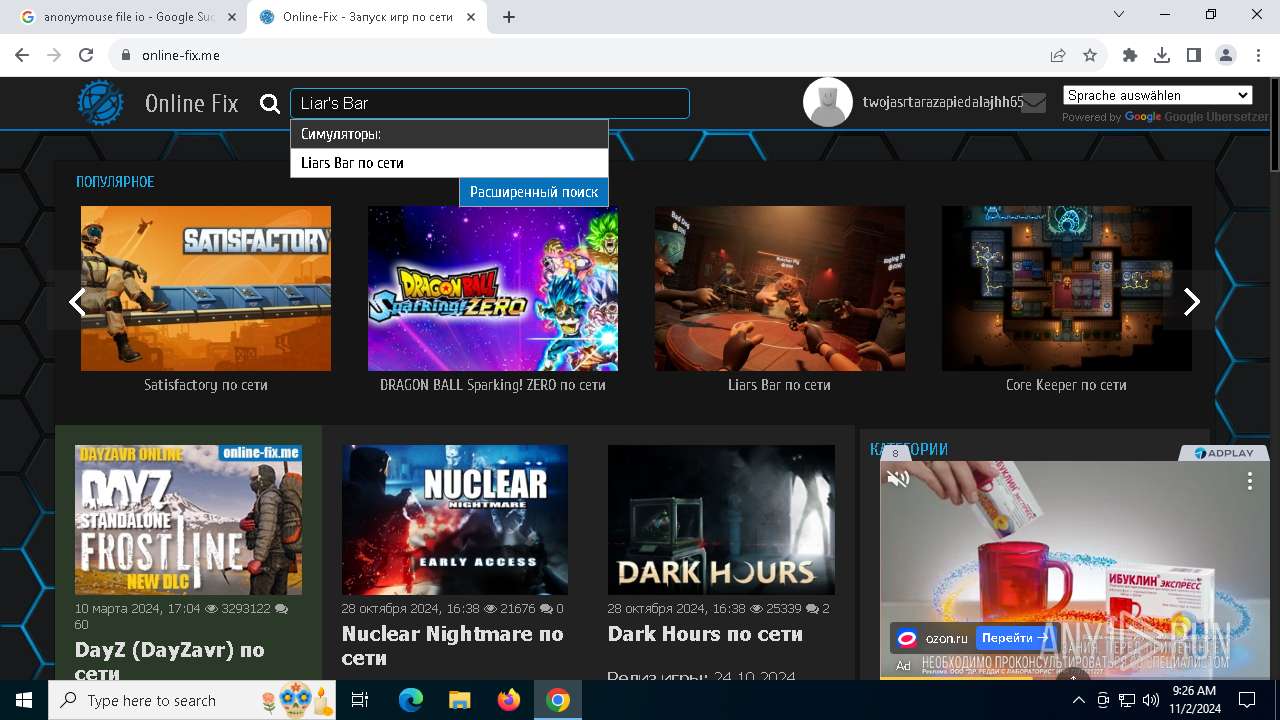1280x720 pixels.
Task: Open Chrome profile icon
Action: pos(1226,56)
